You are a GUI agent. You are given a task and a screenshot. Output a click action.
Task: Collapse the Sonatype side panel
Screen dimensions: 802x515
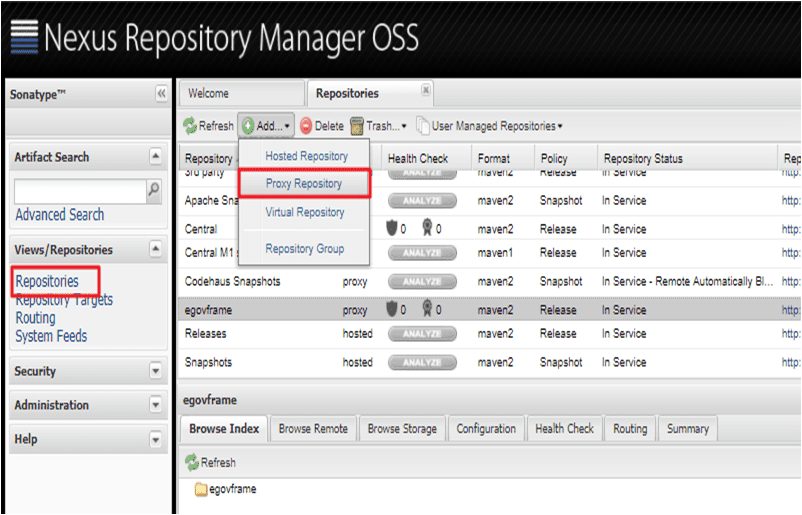click(x=161, y=94)
